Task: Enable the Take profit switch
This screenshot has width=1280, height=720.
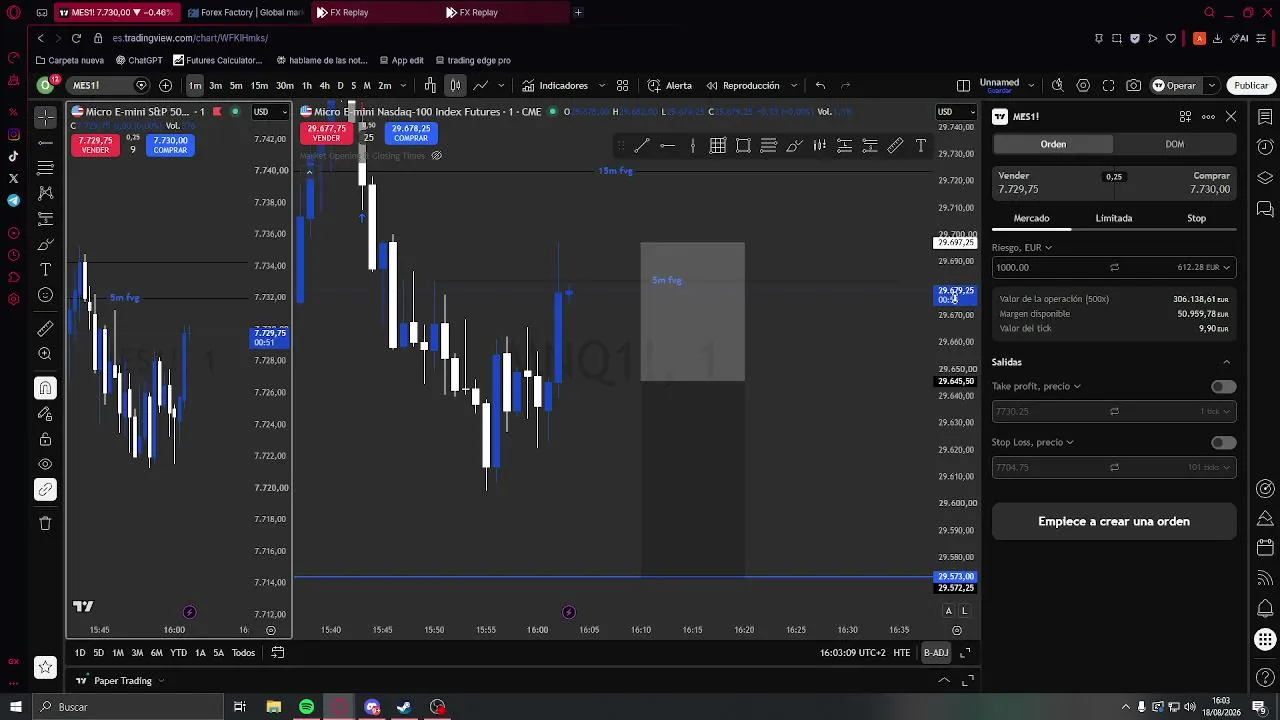Action: tap(1223, 387)
